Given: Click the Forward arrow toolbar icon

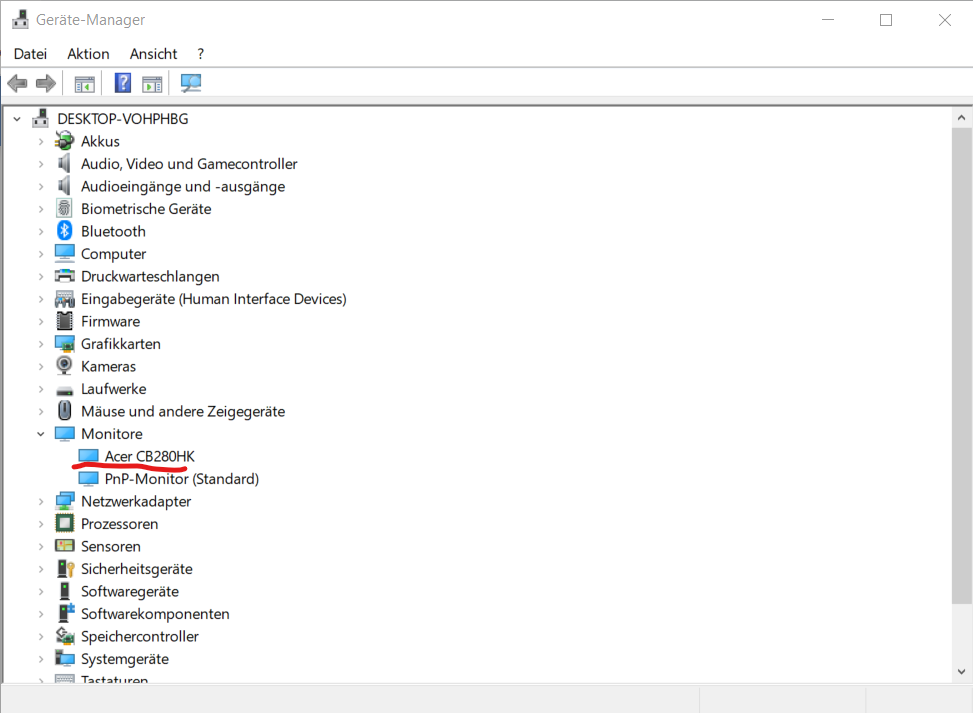Looking at the screenshot, I should 45,83.
